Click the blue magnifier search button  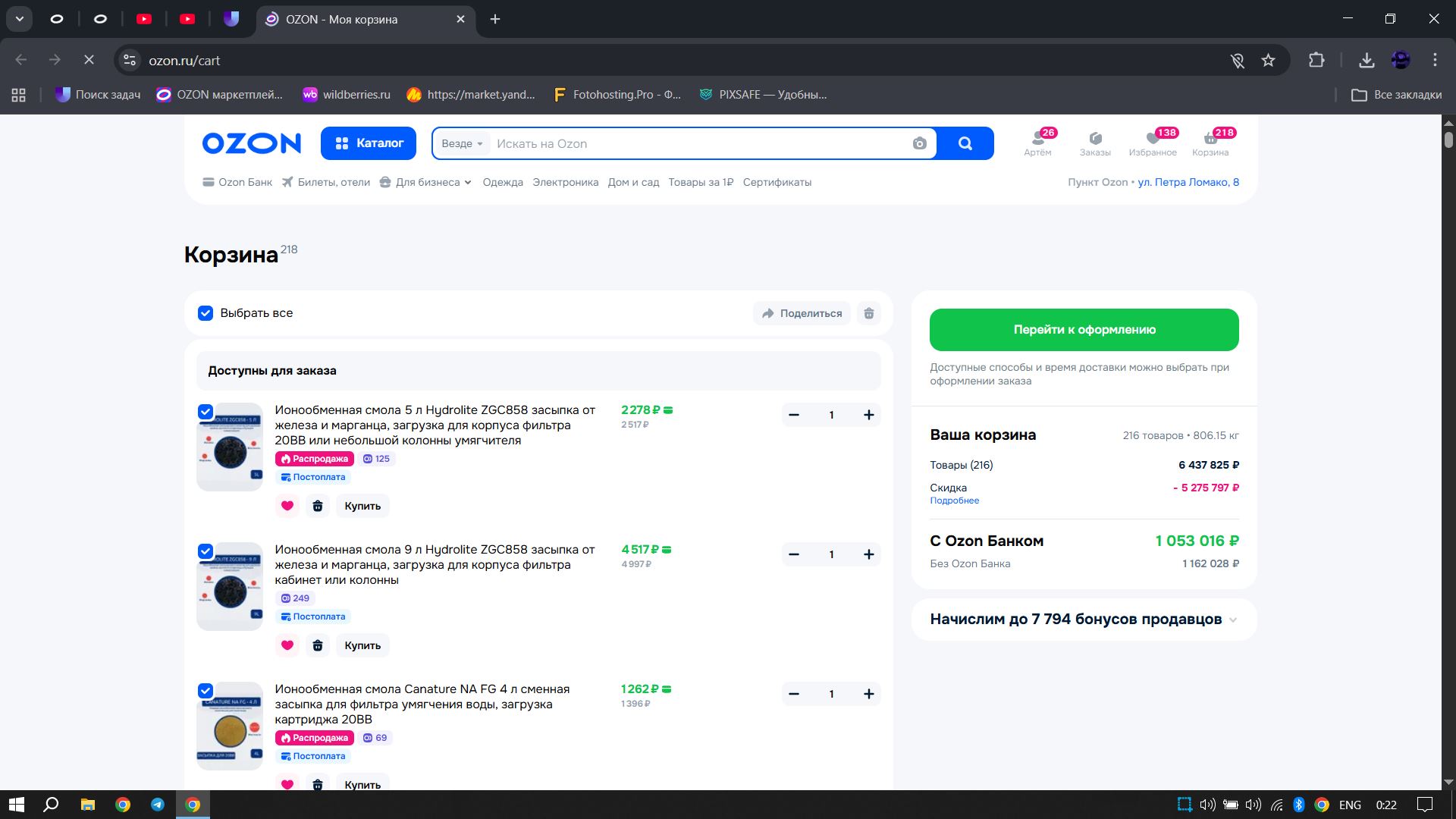coord(965,143)
